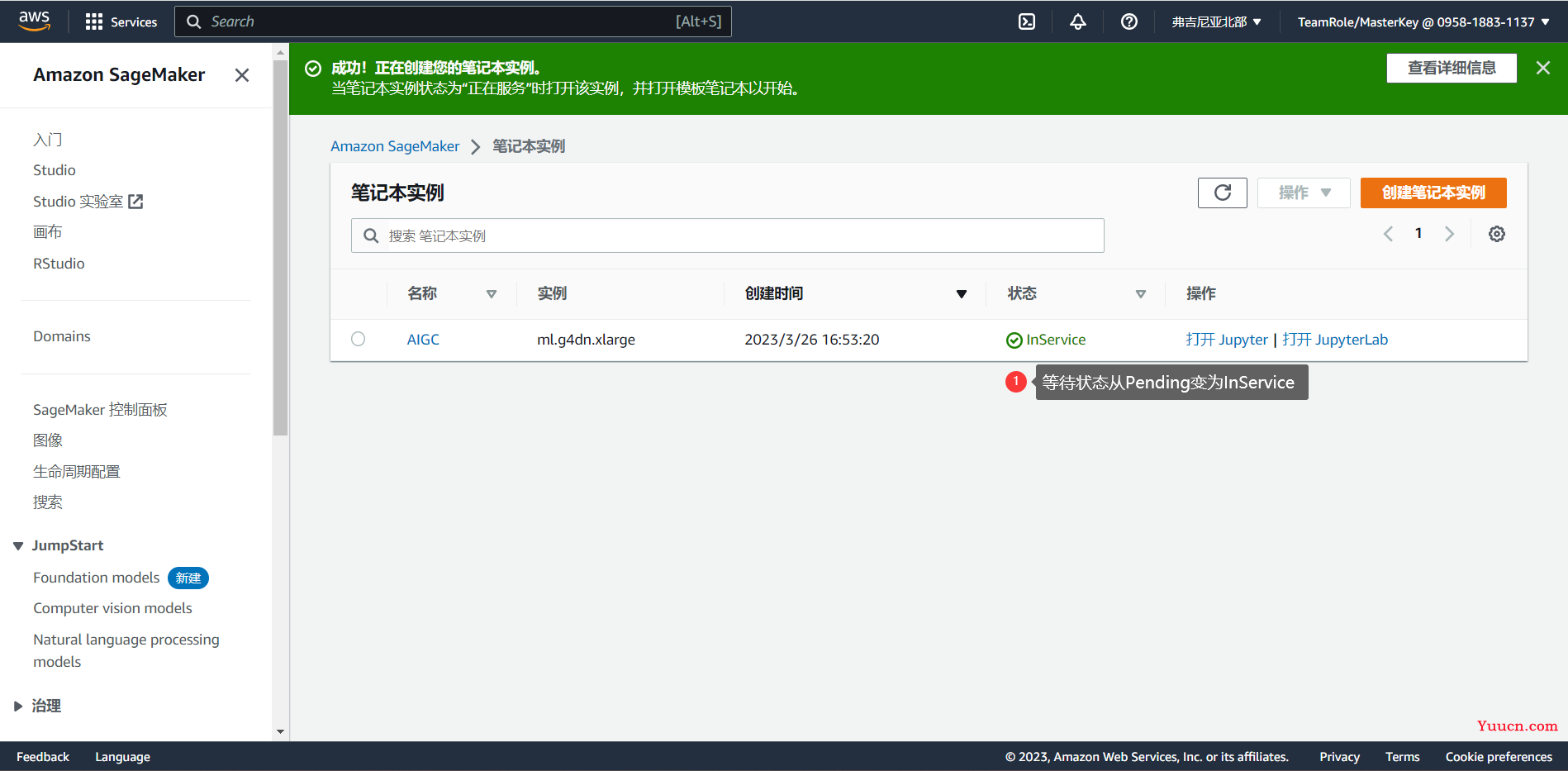The width and height of the screenshot is (1568, 771).
Task: Close the Amazon SageMaker sidebar
Action: (242, 75)
